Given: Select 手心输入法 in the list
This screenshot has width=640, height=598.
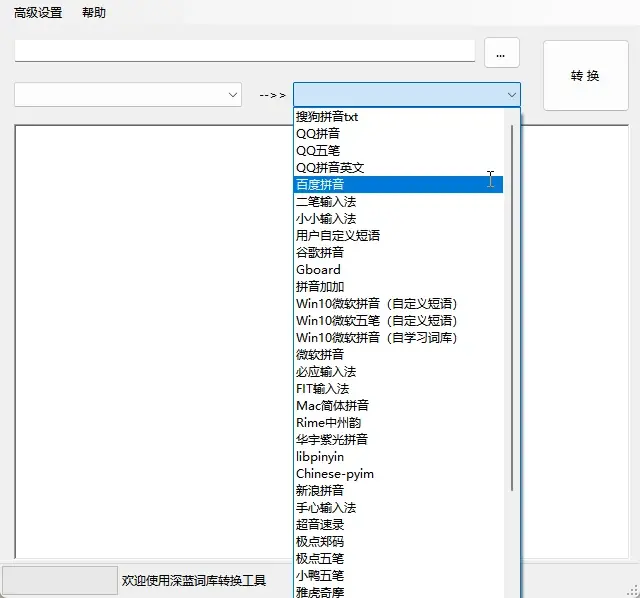Looking at the screenshot, I should [326, 508].
